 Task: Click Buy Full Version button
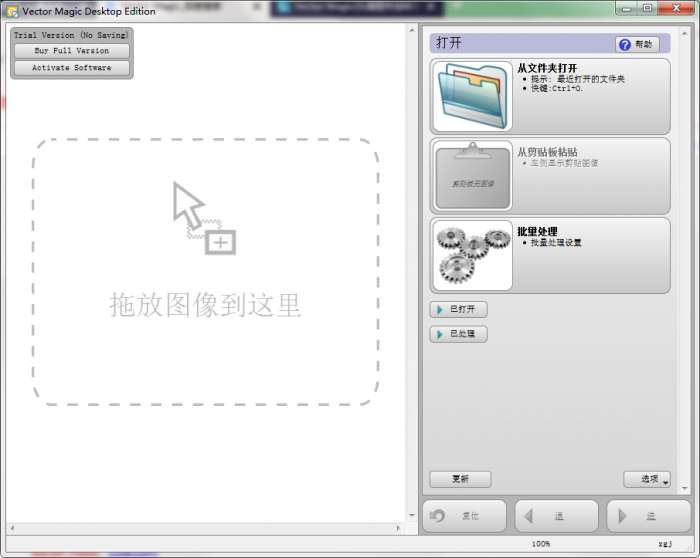(72, 51)
